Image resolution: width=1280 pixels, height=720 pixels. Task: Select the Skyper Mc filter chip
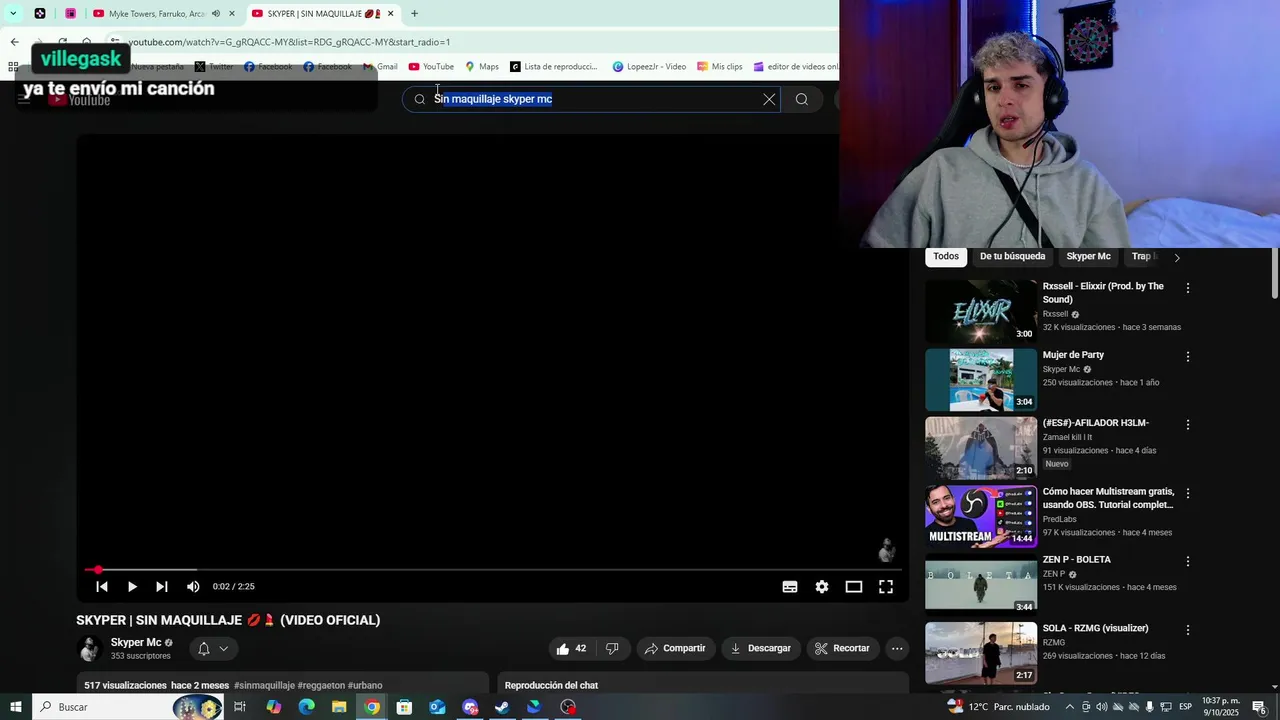pyautogui.click(x=1088, y=256)
